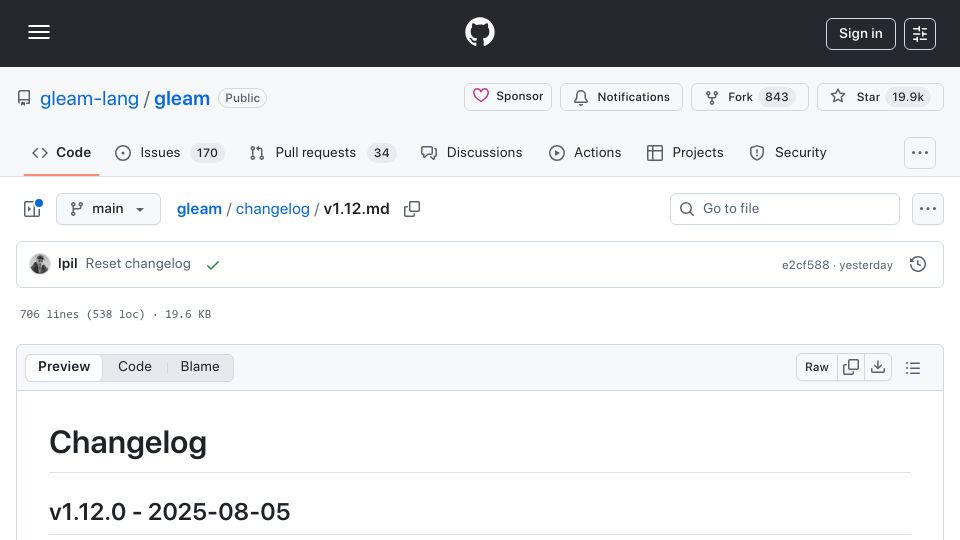Click the v1.12.0 - 2025-08-05 heading
The width and height of the screenshot is (960, 540).
tap(170, 512)
